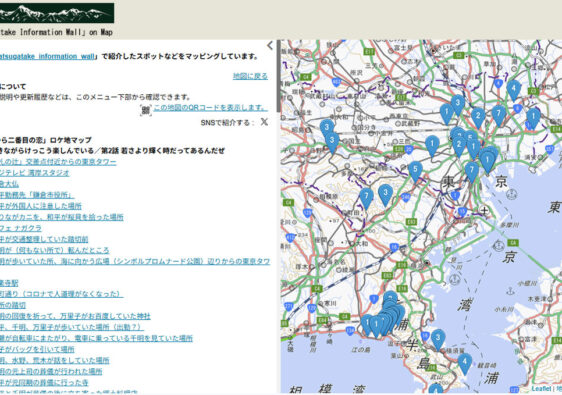562x395 pixels.
Task: Open the 東京タワー intersection link in list
Action: [58, 162]
